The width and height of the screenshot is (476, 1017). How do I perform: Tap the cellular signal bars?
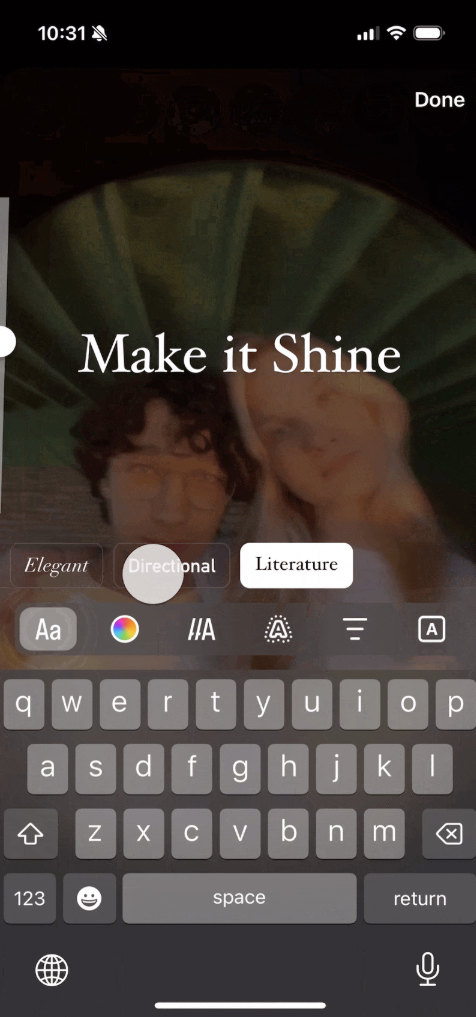point(368,34)
